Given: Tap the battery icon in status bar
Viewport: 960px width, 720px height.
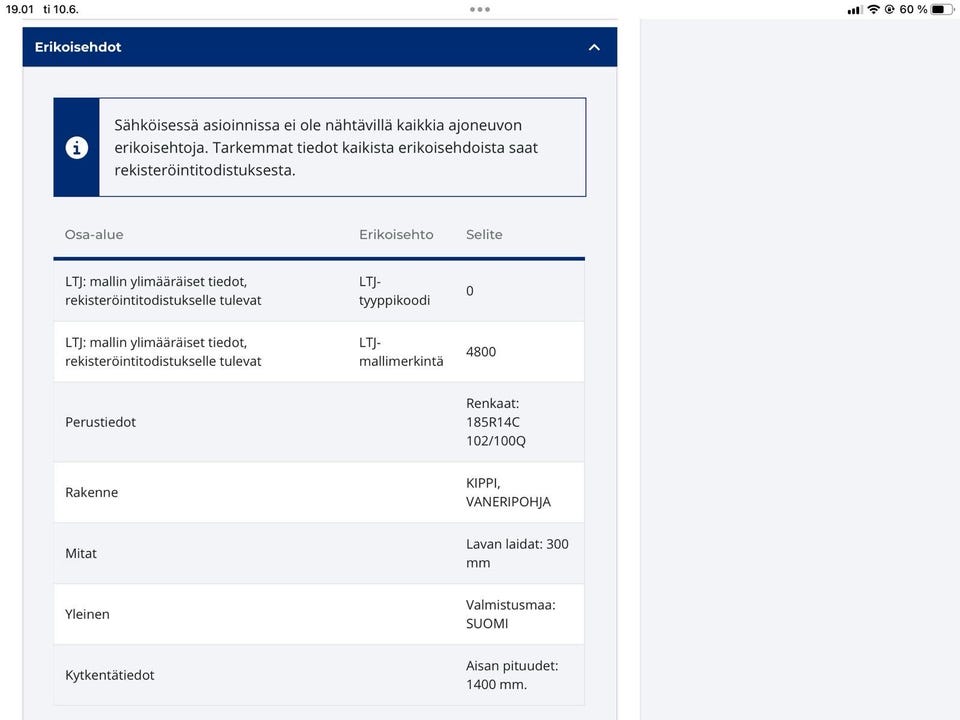Looking at the screenshot, I should pyautogui.click(x=942, y=9).
